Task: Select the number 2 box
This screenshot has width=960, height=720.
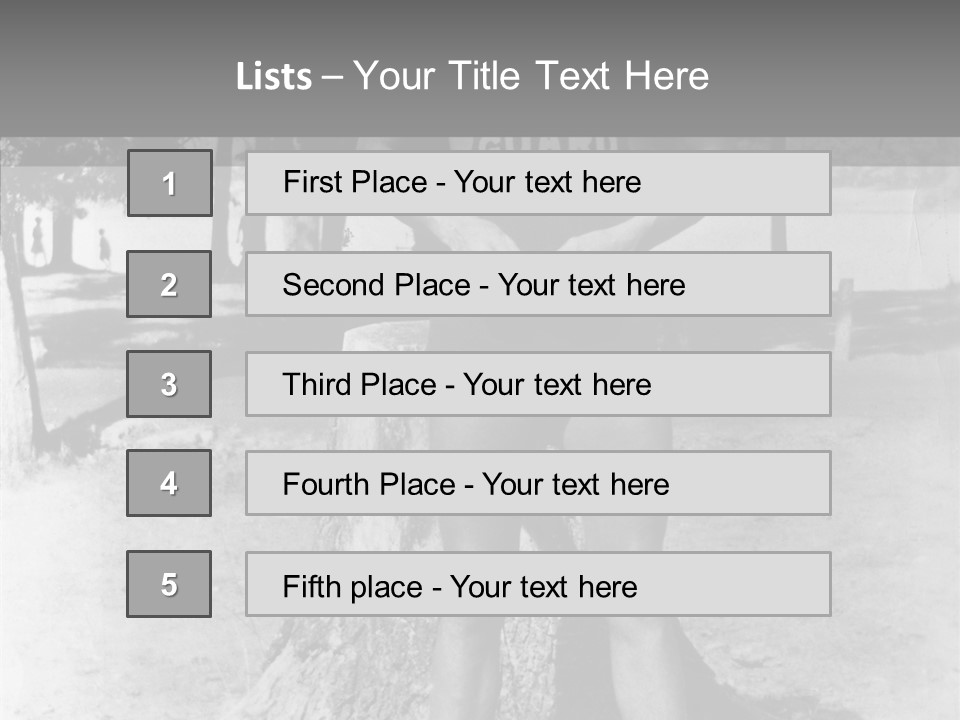Action: point(169,284)
